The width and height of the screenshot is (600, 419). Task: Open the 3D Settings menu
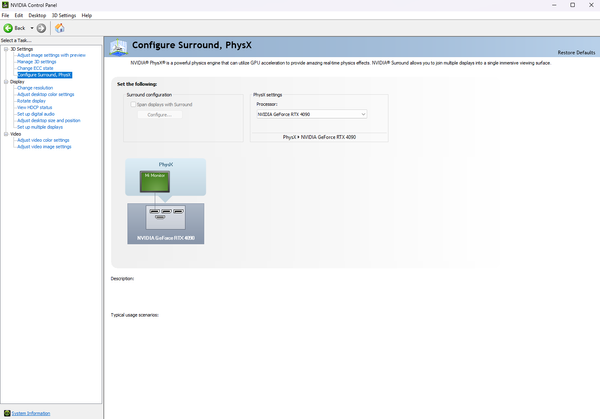coord(64,16)
